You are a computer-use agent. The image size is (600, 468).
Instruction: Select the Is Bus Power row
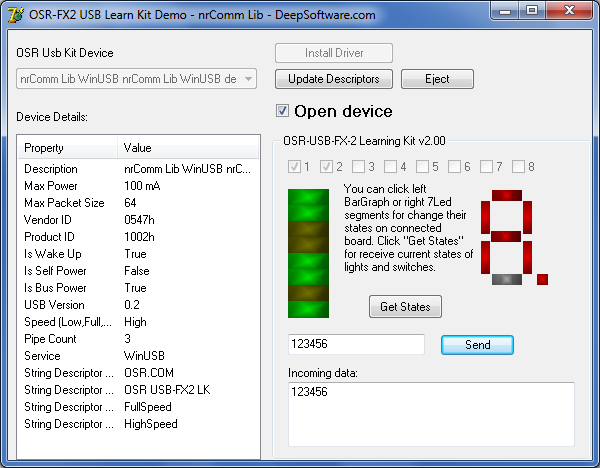(x=138, y=288)
